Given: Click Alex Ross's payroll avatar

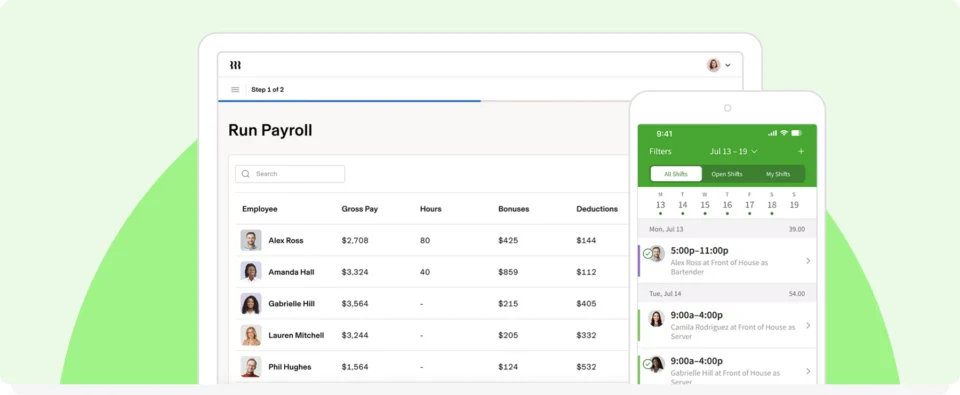Looking at the screenshot, I should point(251,240).
